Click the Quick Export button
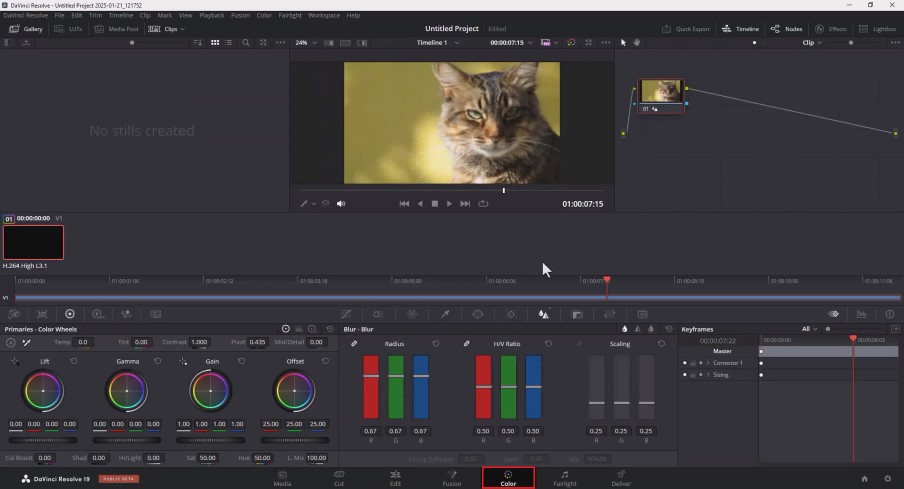This screenshot has height=489, width=904. (x=686, y=29)
